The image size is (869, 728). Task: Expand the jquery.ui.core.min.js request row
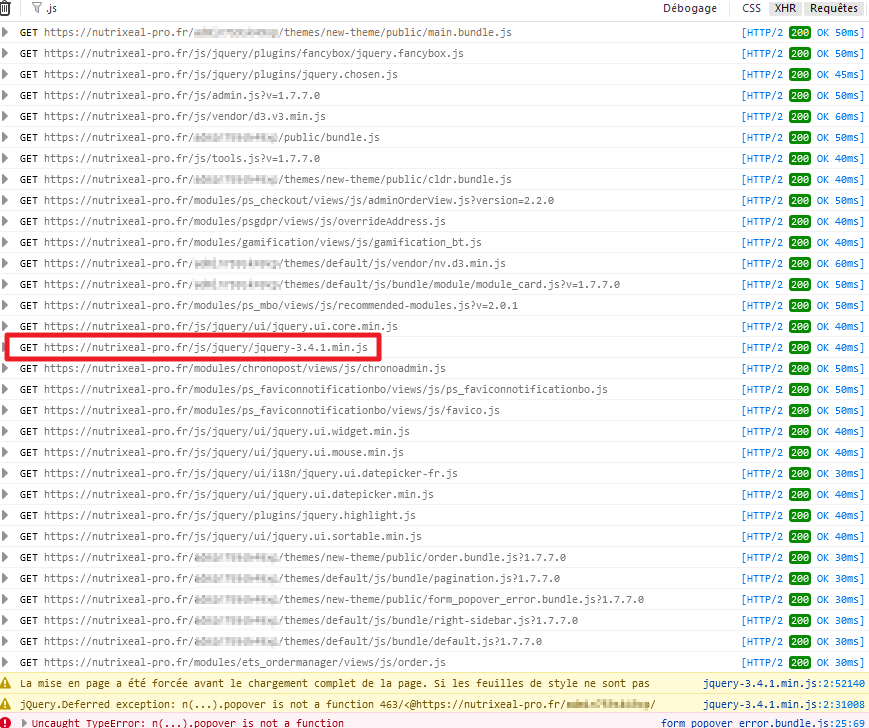coord(7,326)
